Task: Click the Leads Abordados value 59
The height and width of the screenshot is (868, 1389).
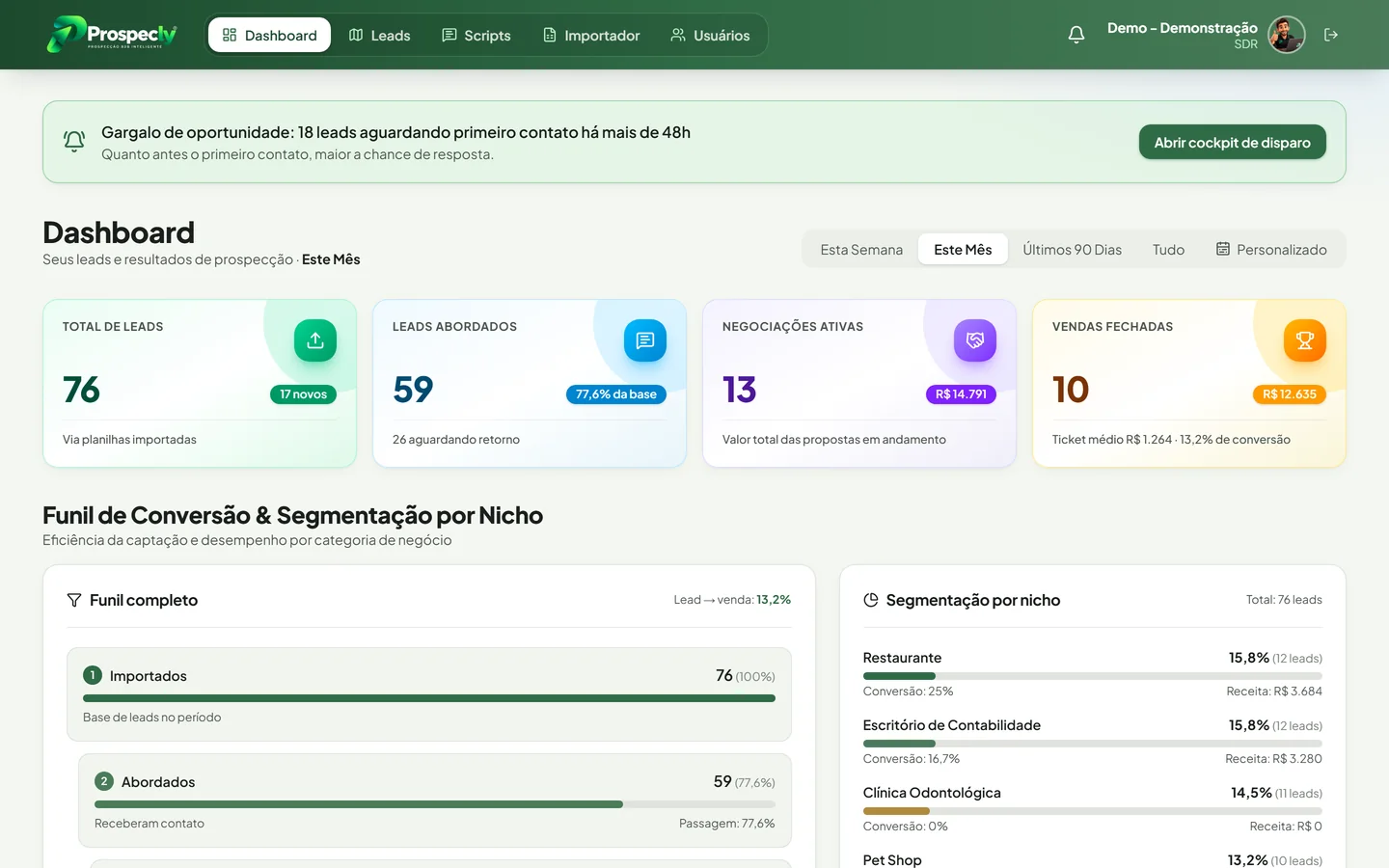Action: point(413,390)
